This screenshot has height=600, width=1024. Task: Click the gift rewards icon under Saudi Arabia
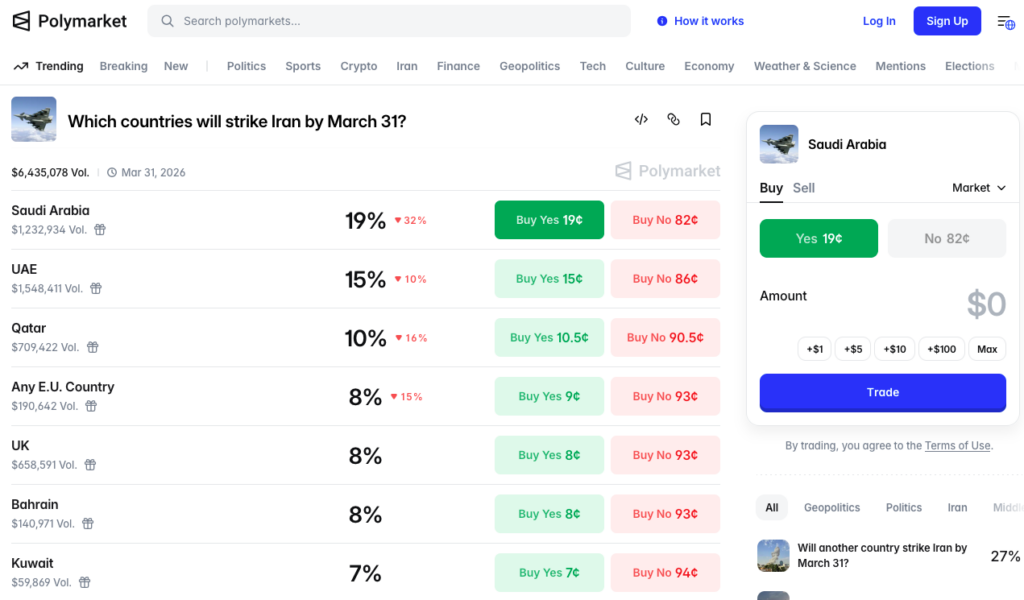coord(100,230)
